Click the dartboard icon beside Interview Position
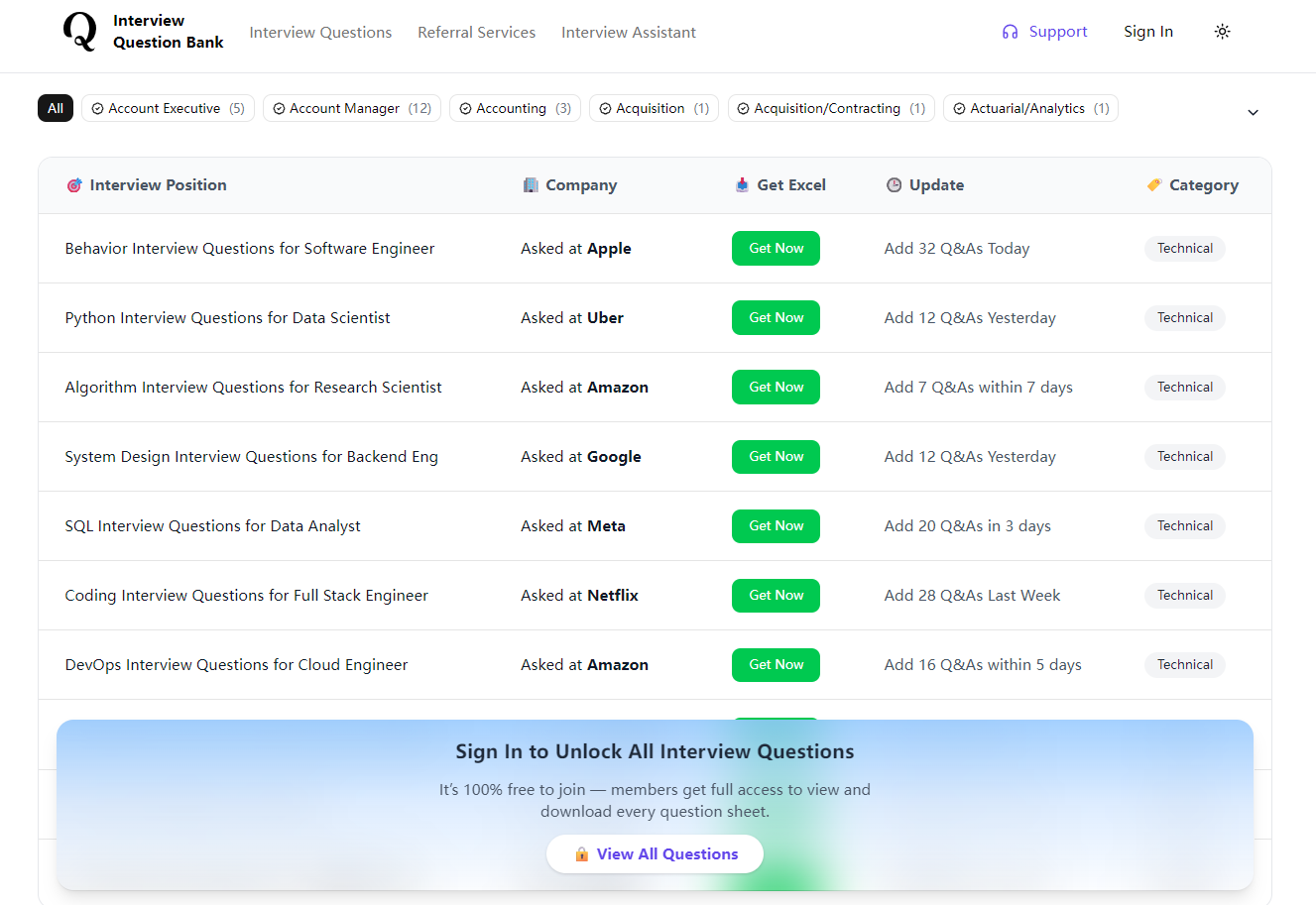 (76, 184)
